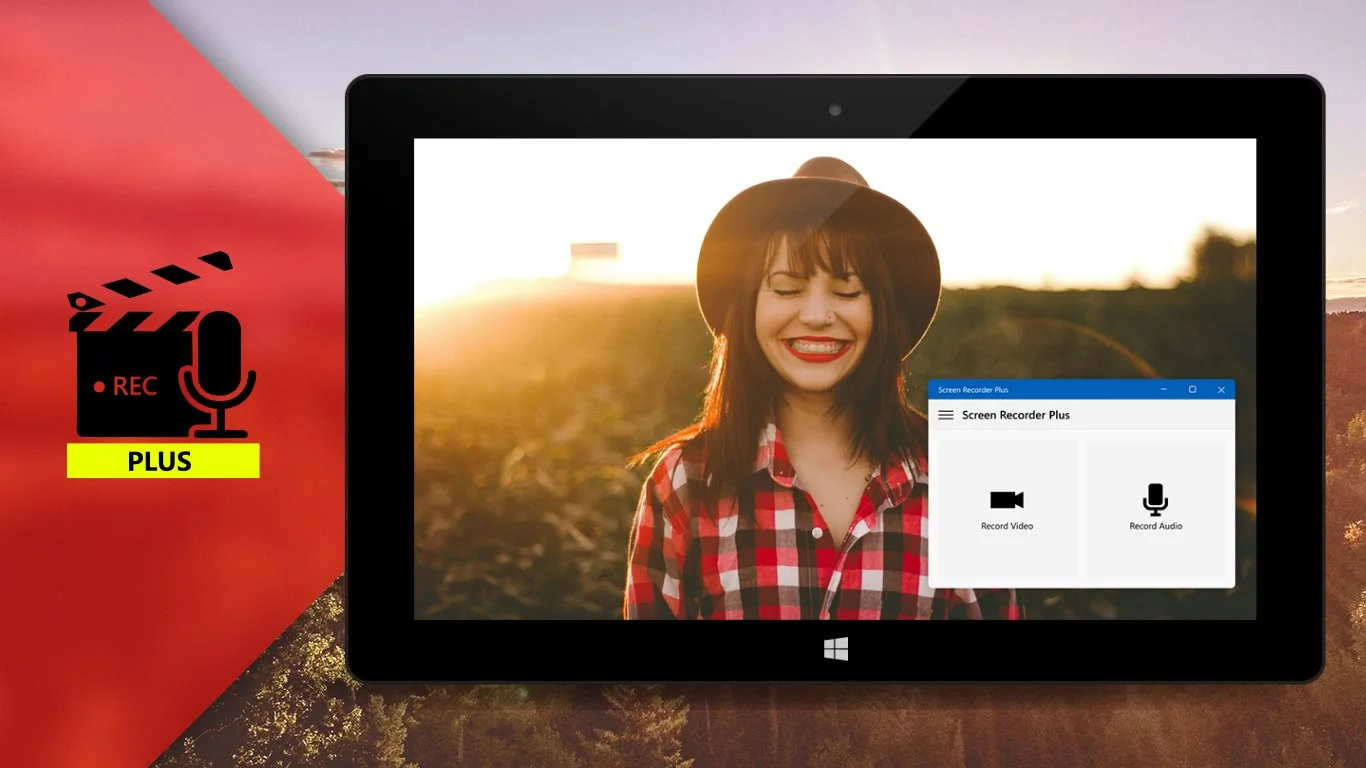The width and height of the screenshot is (1366, 768).
Task: Tap the Windows logo button on the tablet
Action: [836, 649]
